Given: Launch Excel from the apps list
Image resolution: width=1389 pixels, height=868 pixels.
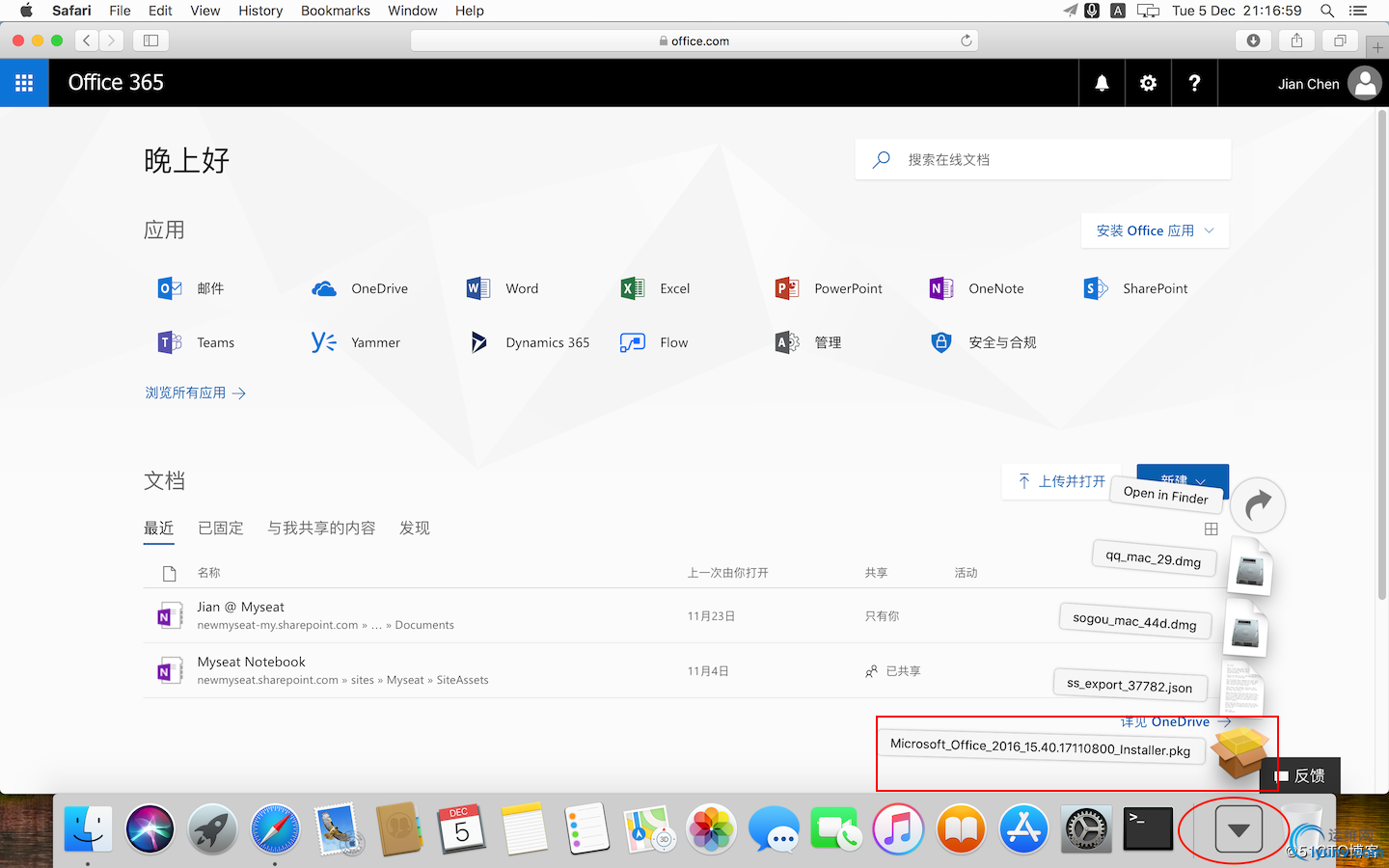Looking at the screenshot, I should tap(655, 288).
